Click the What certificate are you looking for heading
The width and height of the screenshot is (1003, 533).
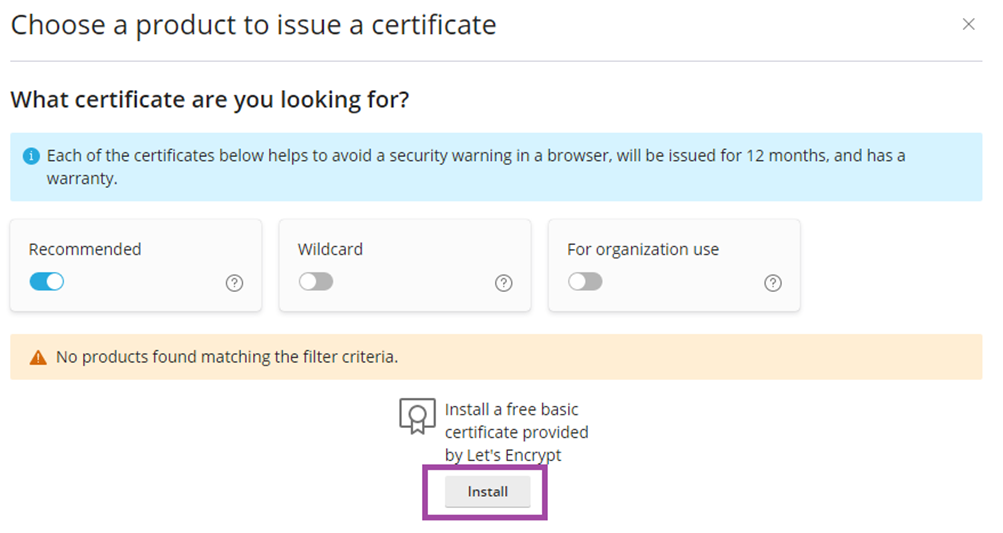click(210, 100)
